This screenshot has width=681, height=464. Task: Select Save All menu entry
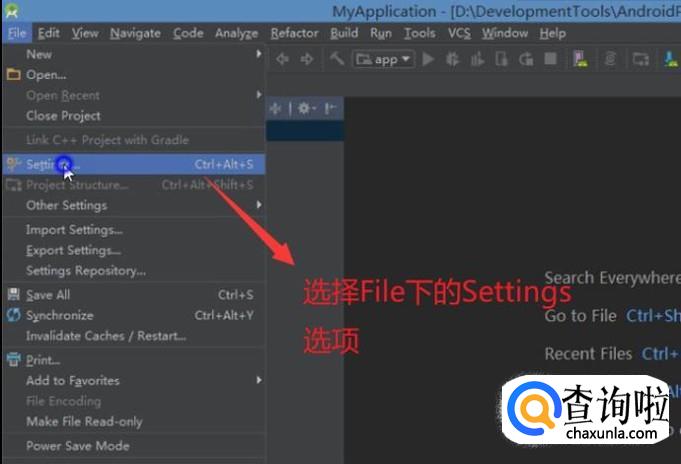[134, 295]
